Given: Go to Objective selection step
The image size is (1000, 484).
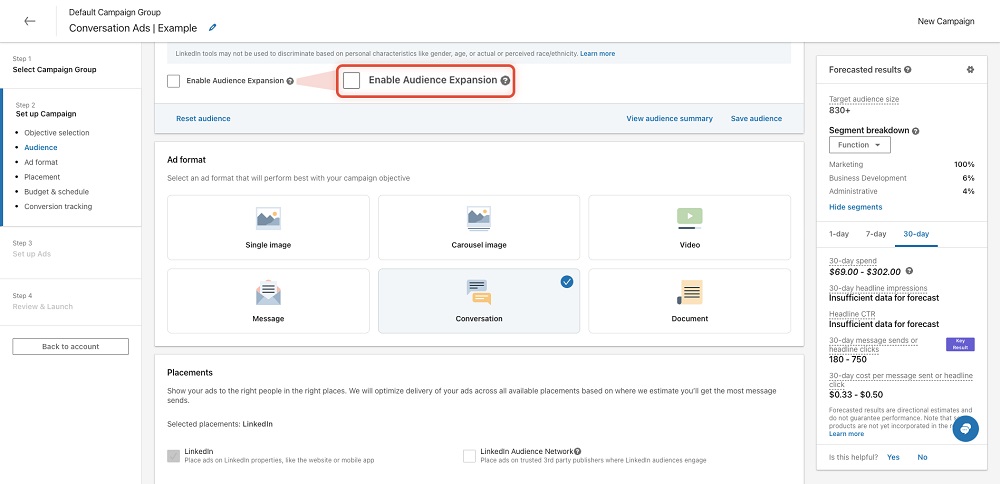Looking at the screenshot, I should click(57, 133).
